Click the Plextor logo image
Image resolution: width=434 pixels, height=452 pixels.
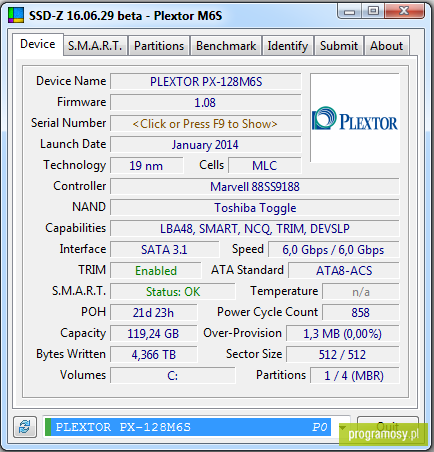pos(355,118)
